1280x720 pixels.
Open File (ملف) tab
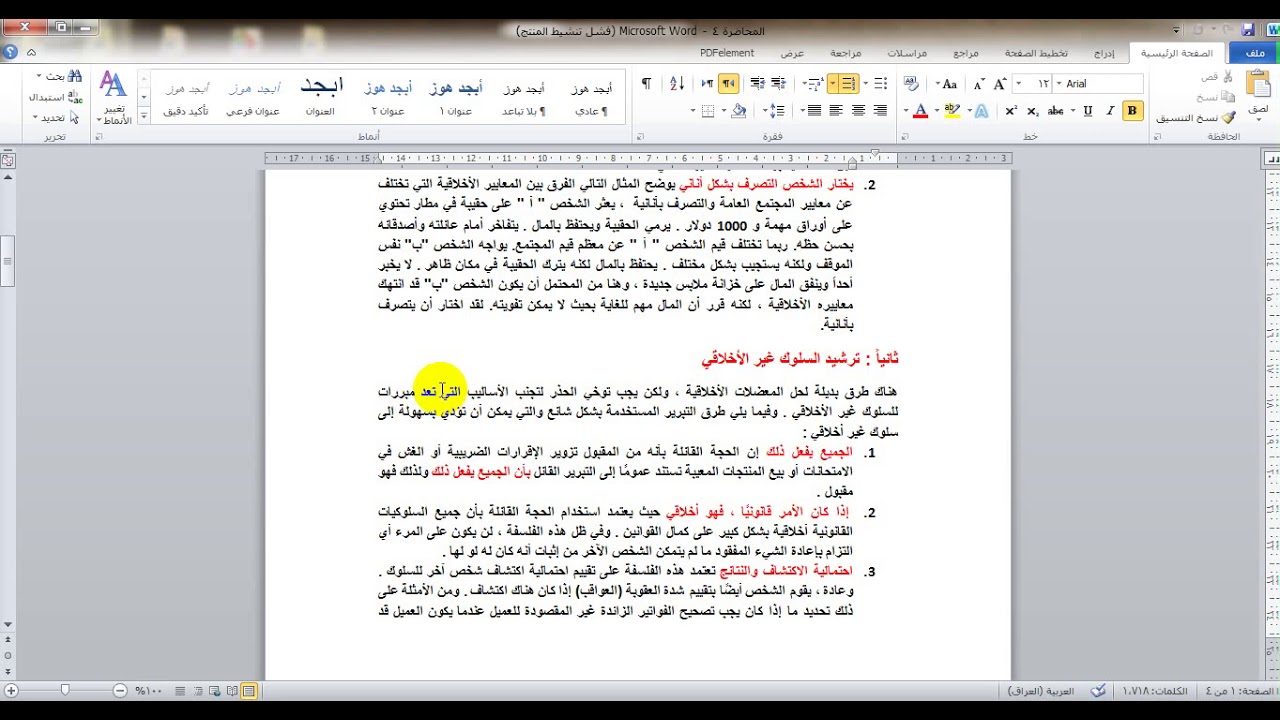(x=1254, y=53)
